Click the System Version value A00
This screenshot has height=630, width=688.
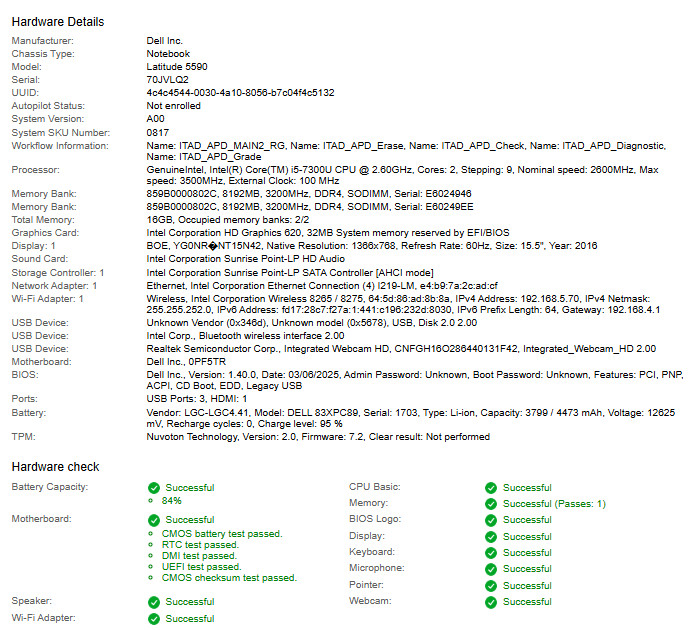tap(155, 119)
